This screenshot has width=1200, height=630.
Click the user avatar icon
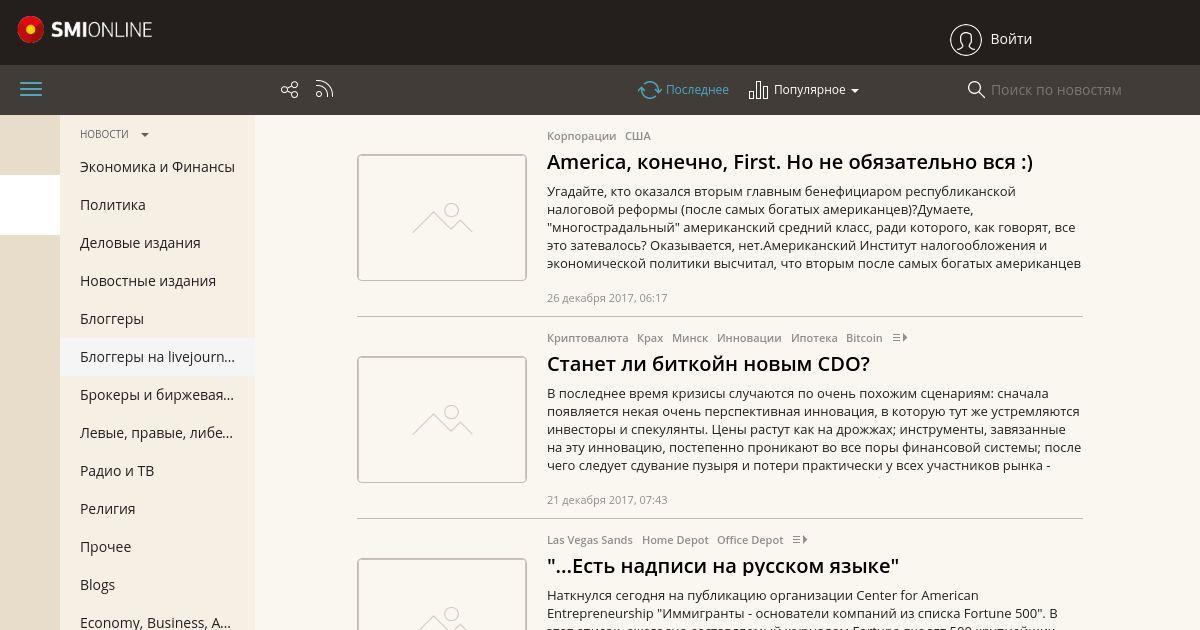tap(966, 39)
